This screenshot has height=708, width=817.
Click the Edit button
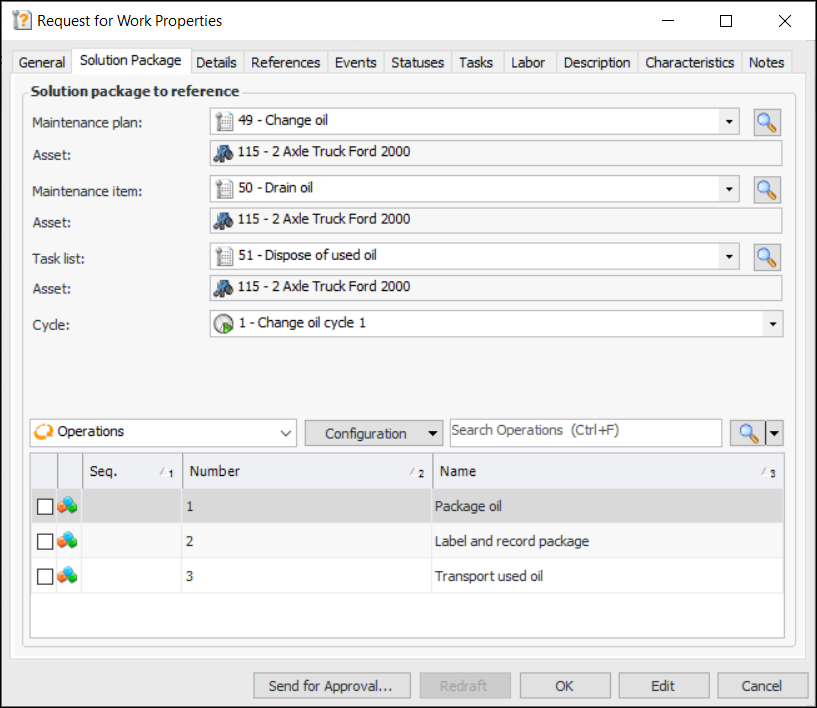point(663,686)
